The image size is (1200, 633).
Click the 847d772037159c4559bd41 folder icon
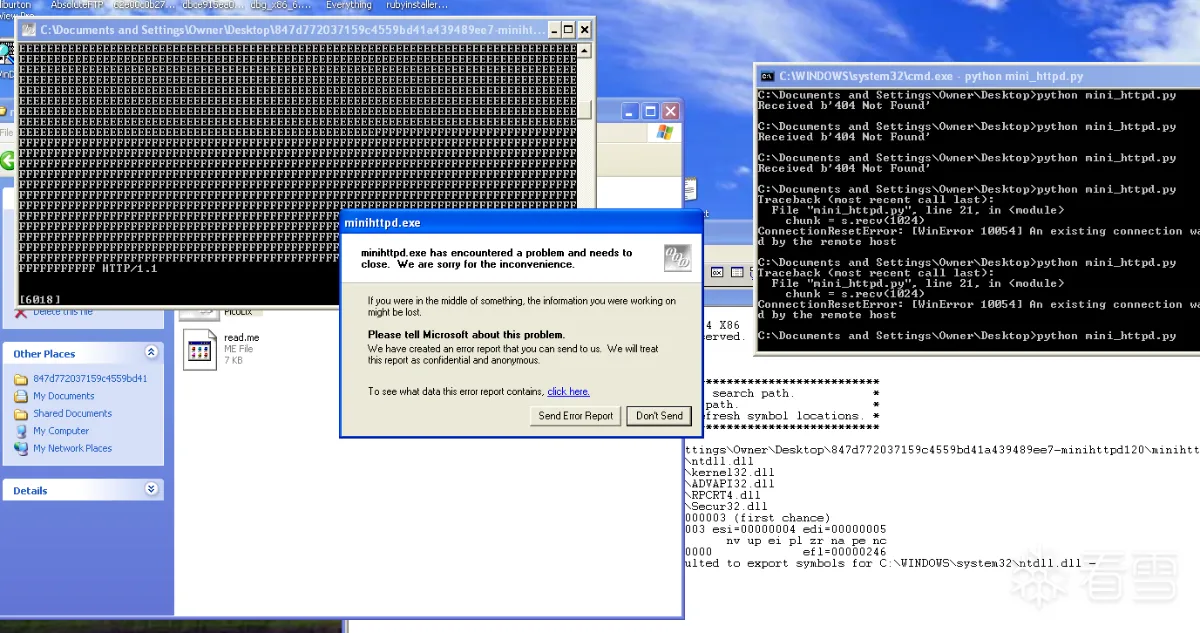coord(21,379)
